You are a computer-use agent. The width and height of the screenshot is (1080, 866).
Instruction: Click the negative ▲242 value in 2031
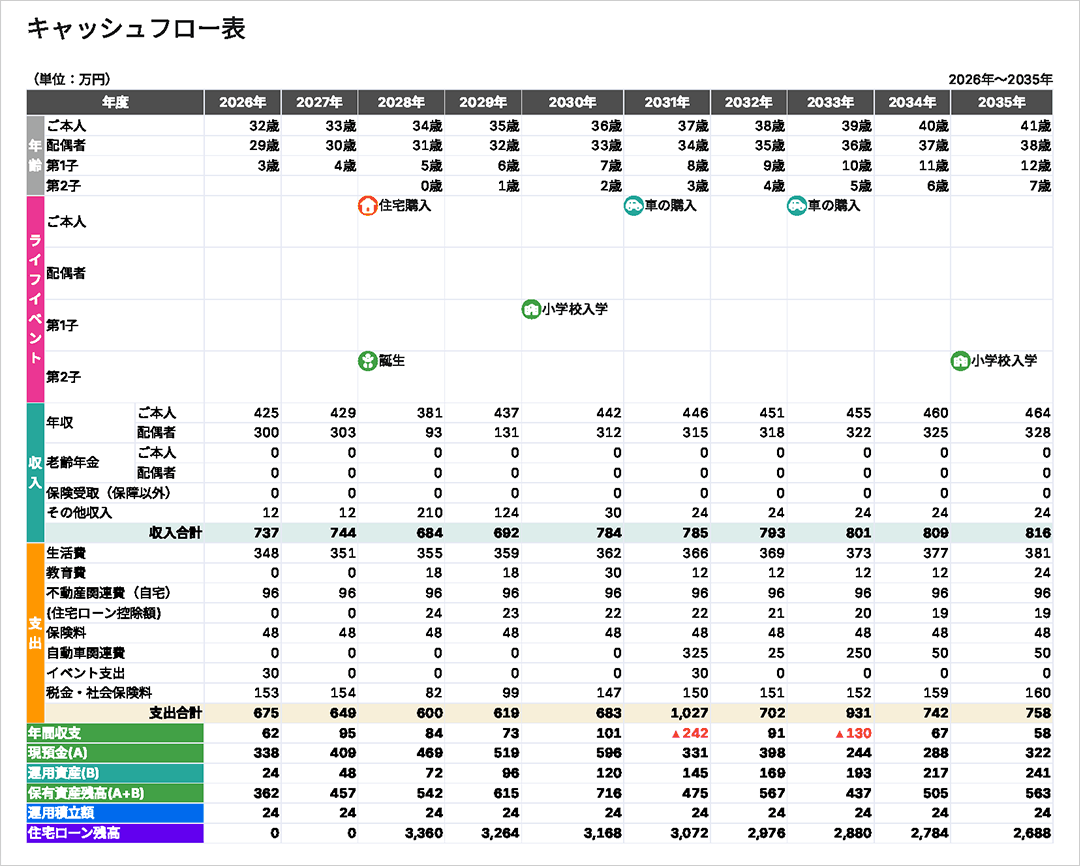click(689, 733)
